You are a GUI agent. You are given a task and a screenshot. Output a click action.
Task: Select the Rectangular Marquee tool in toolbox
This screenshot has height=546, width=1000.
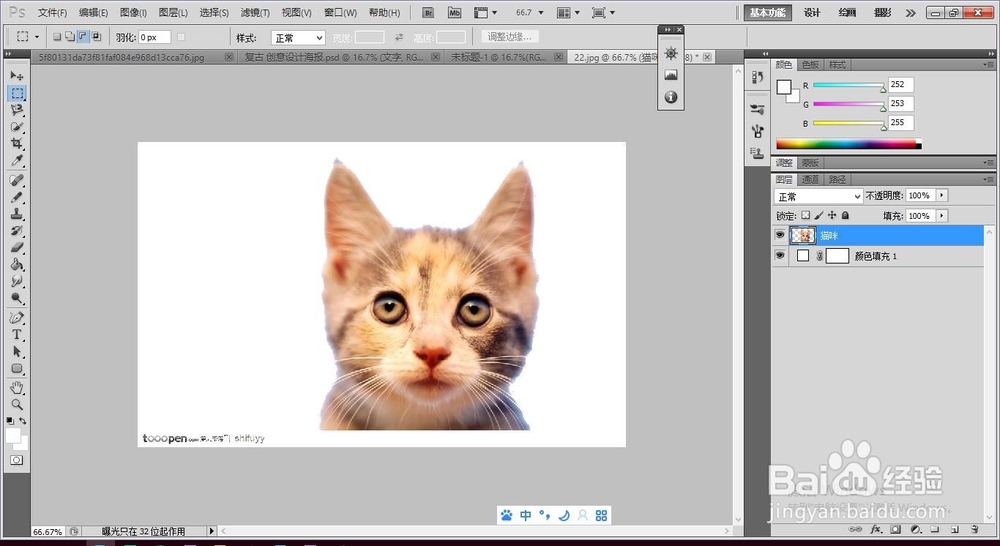[x=17, y=93]
